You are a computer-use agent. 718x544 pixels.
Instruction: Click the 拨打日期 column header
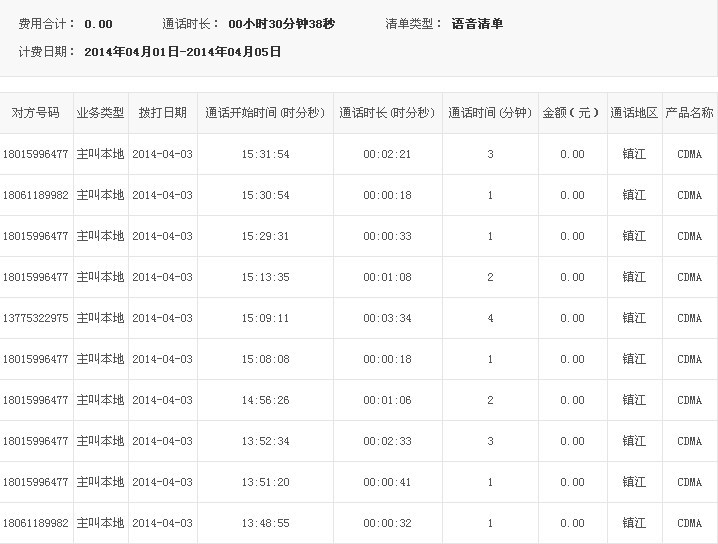[163, 112]
